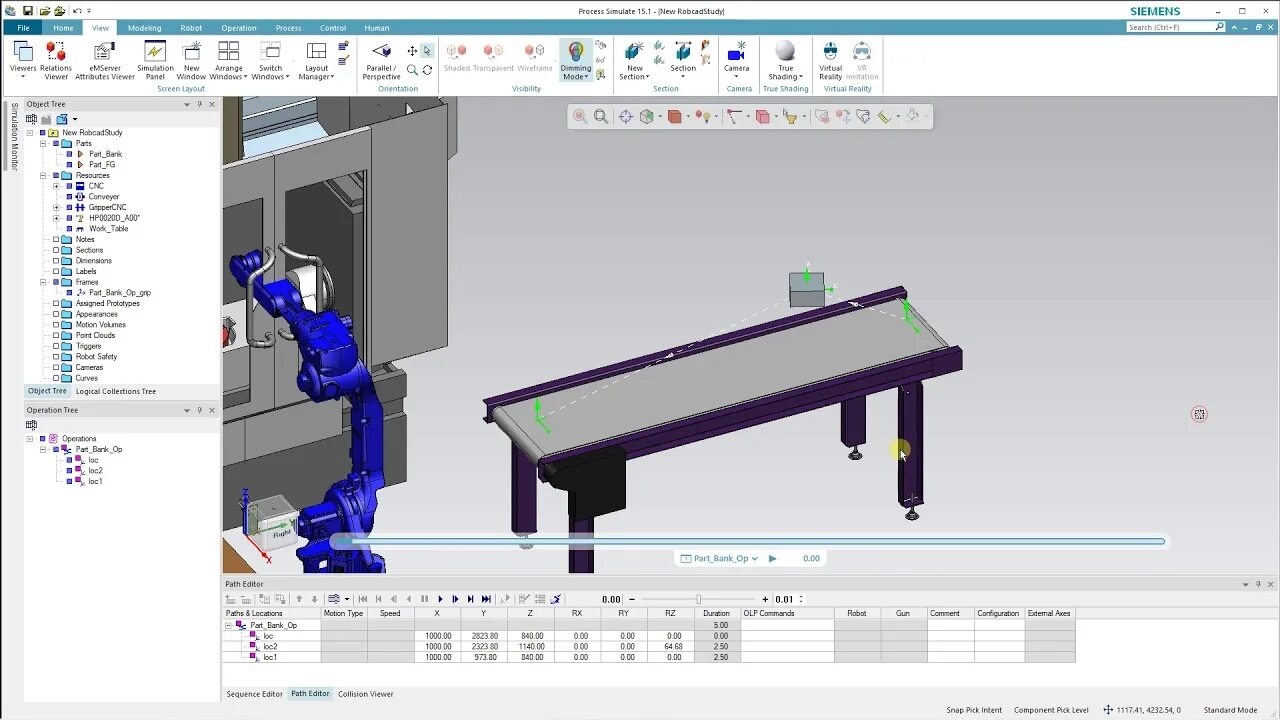Screen dimensions: 1280x720
Task: Click the Search box in title bar
Action: 1175,27
